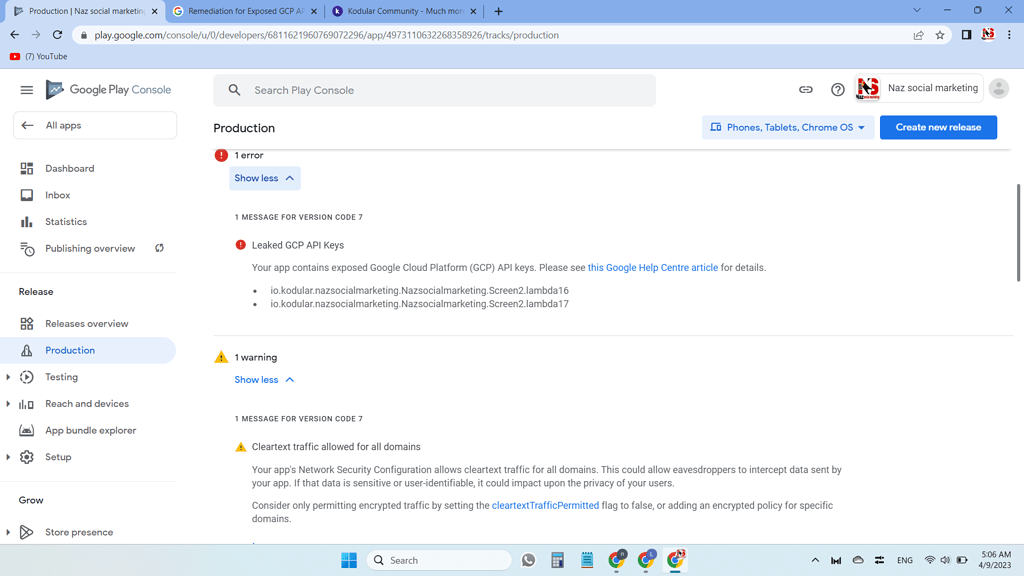Click the copy link icon near search bar
Screen dimensions: 1024x576
[805, 89]
